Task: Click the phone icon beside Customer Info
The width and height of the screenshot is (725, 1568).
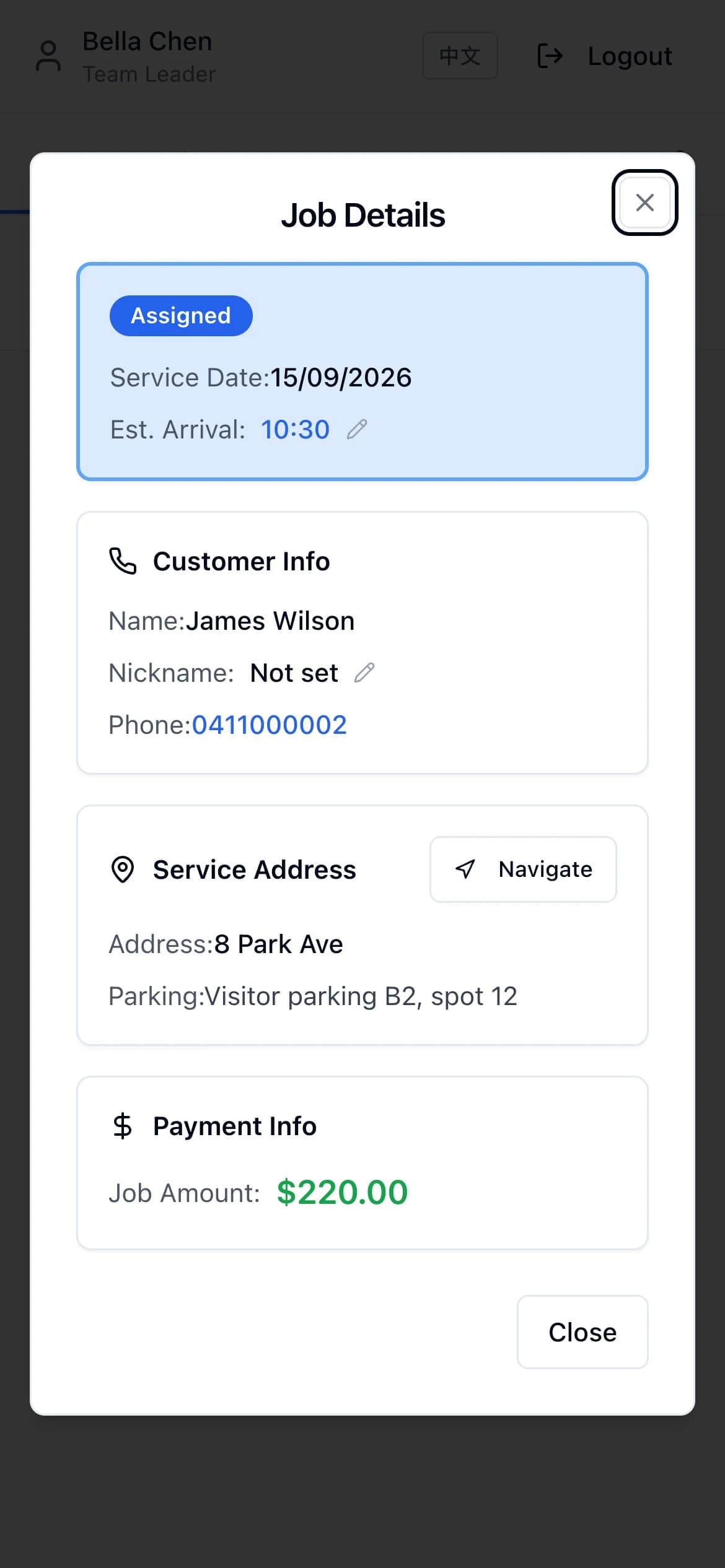Action: 123,561
